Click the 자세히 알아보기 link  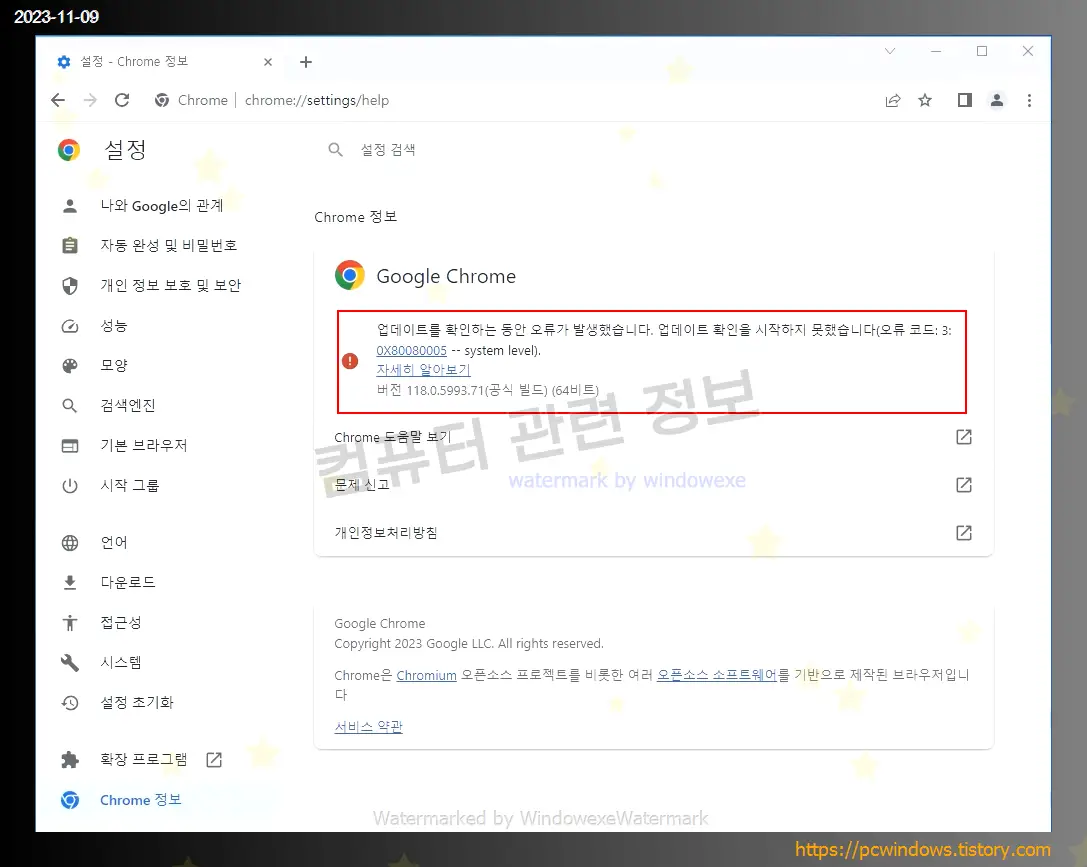[424, 370]
